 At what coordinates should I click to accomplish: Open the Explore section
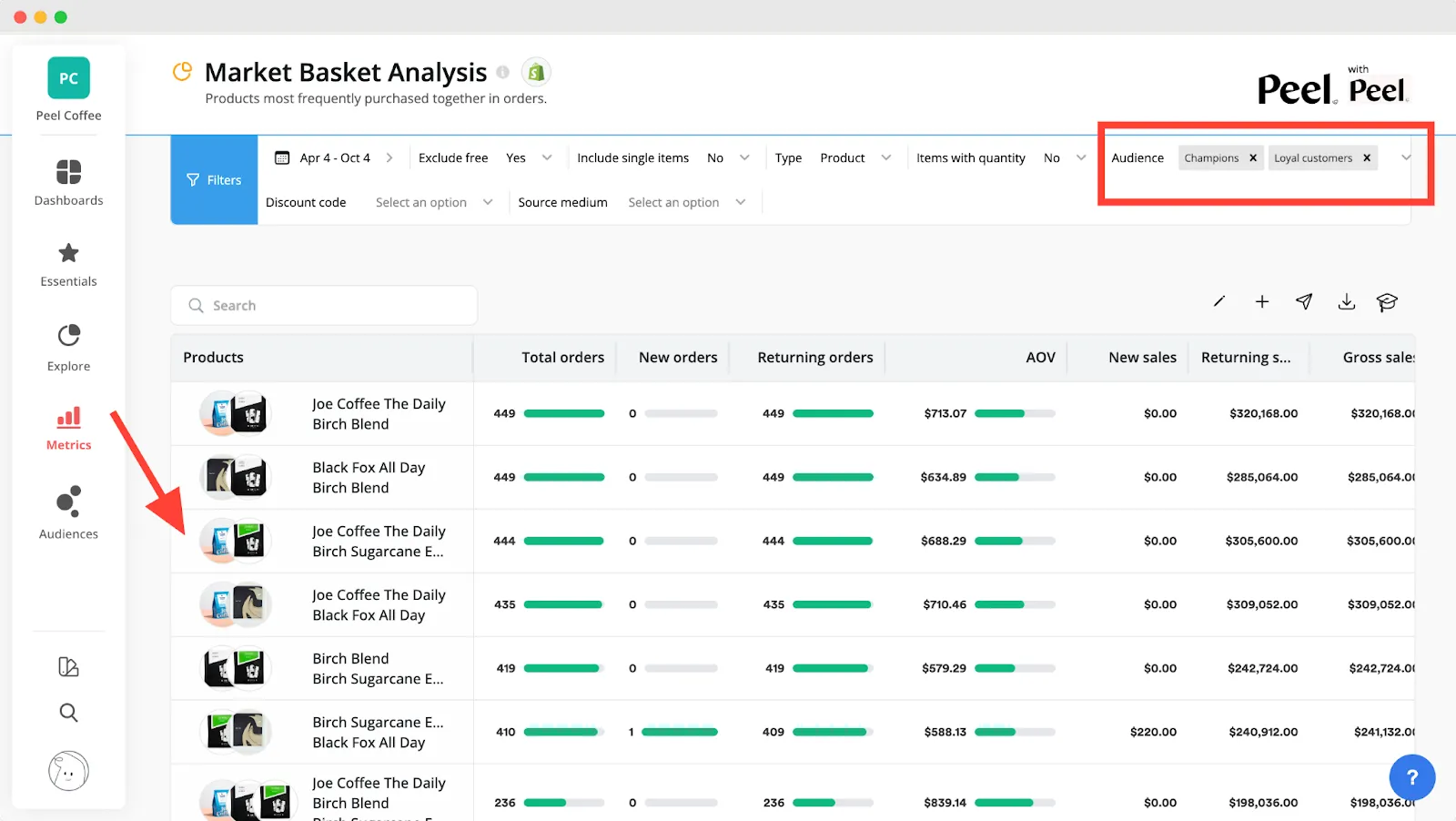click(x=68, y=348)
